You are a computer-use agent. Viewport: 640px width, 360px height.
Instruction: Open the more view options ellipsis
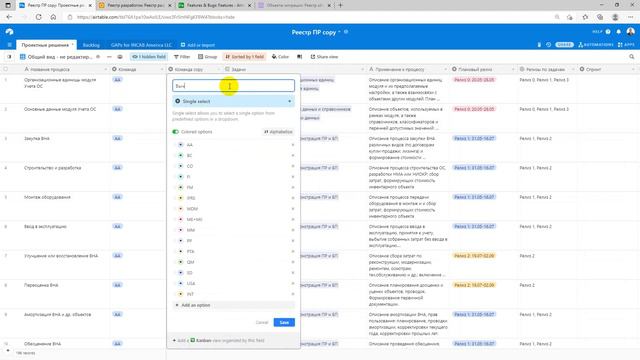(x=109, y=57)
